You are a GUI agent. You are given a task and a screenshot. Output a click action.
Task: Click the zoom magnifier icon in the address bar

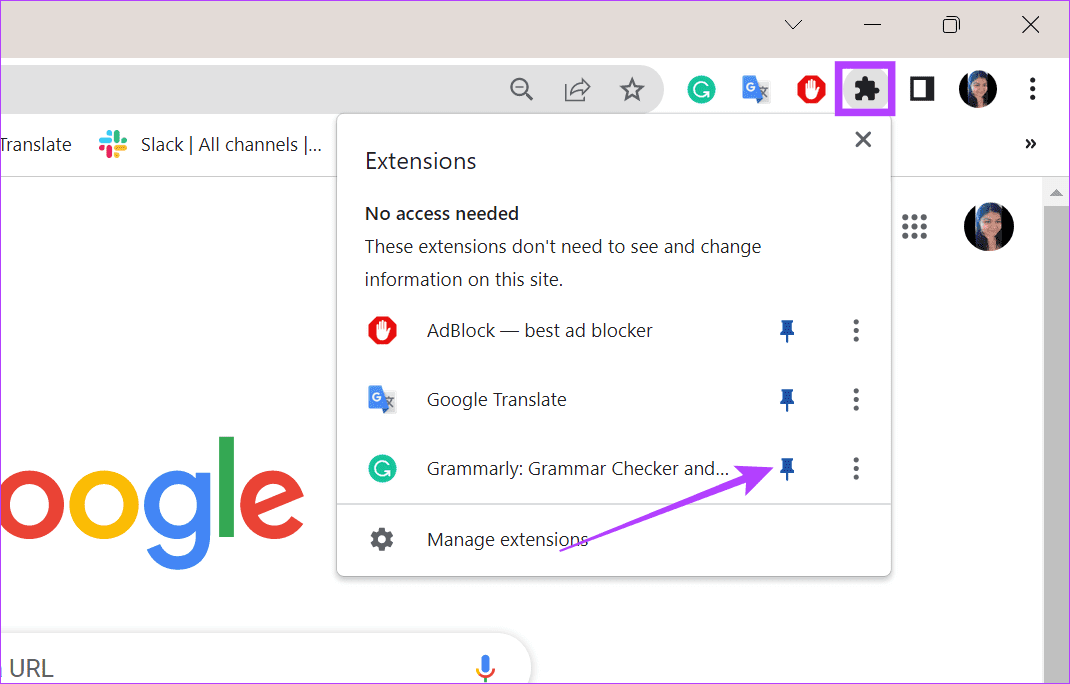(x=521, y=89)
